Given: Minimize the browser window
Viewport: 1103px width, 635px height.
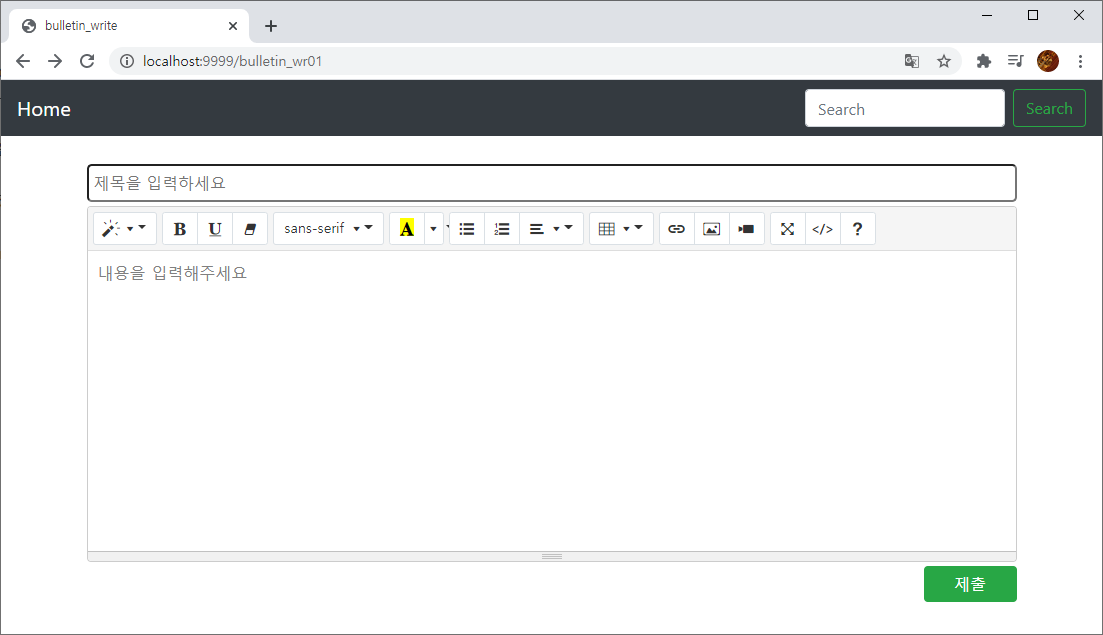Looking at the screenshot, I should [987, 15].
